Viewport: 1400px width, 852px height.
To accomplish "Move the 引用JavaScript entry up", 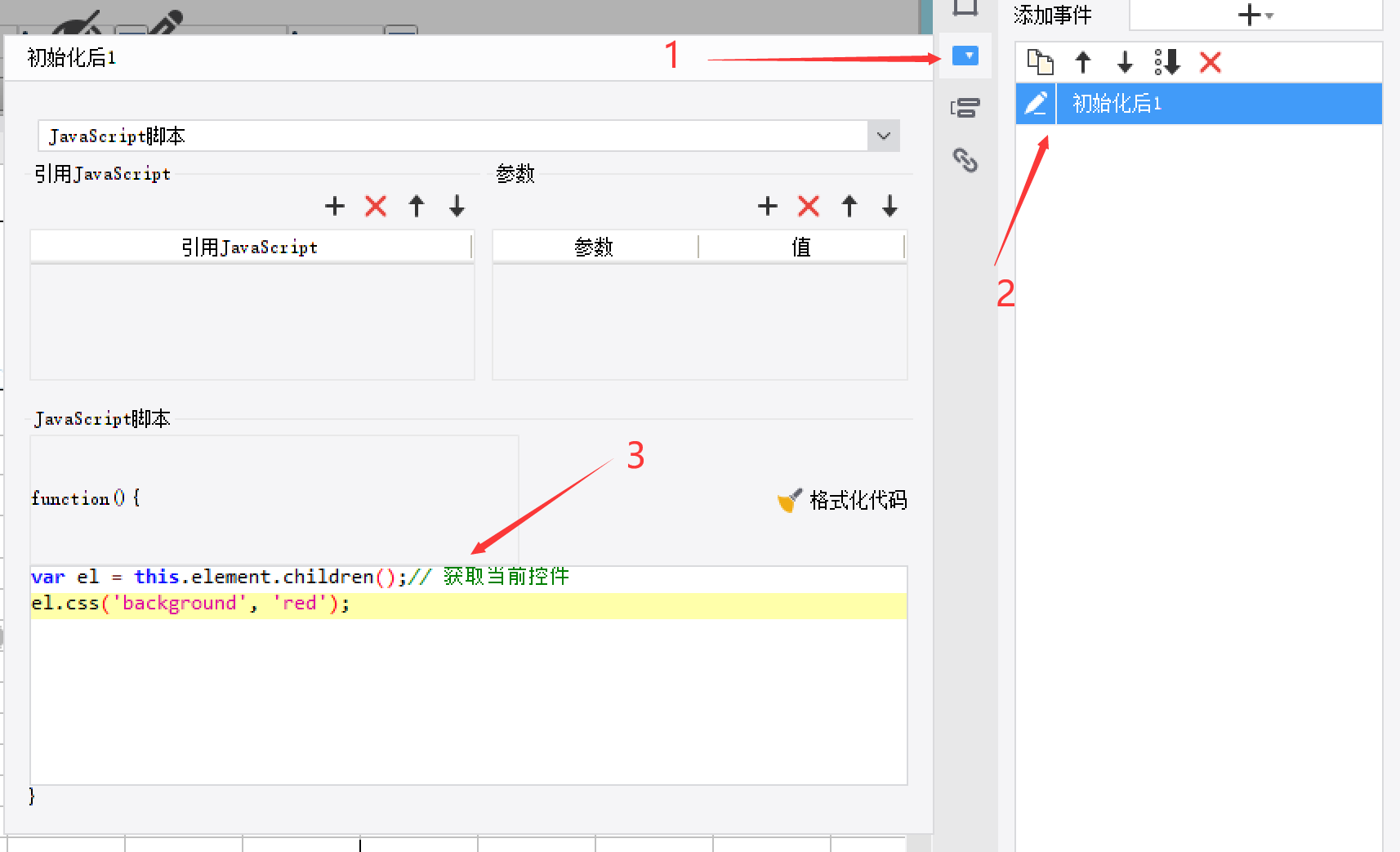I will point(417,206).
